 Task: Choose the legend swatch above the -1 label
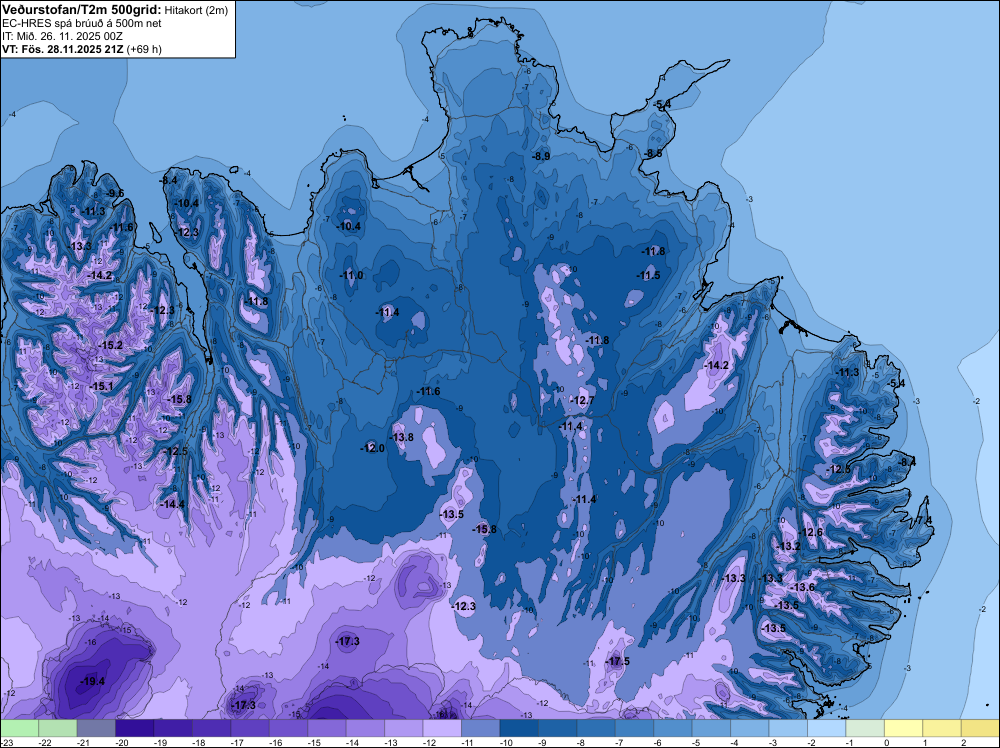coord(865,728)
